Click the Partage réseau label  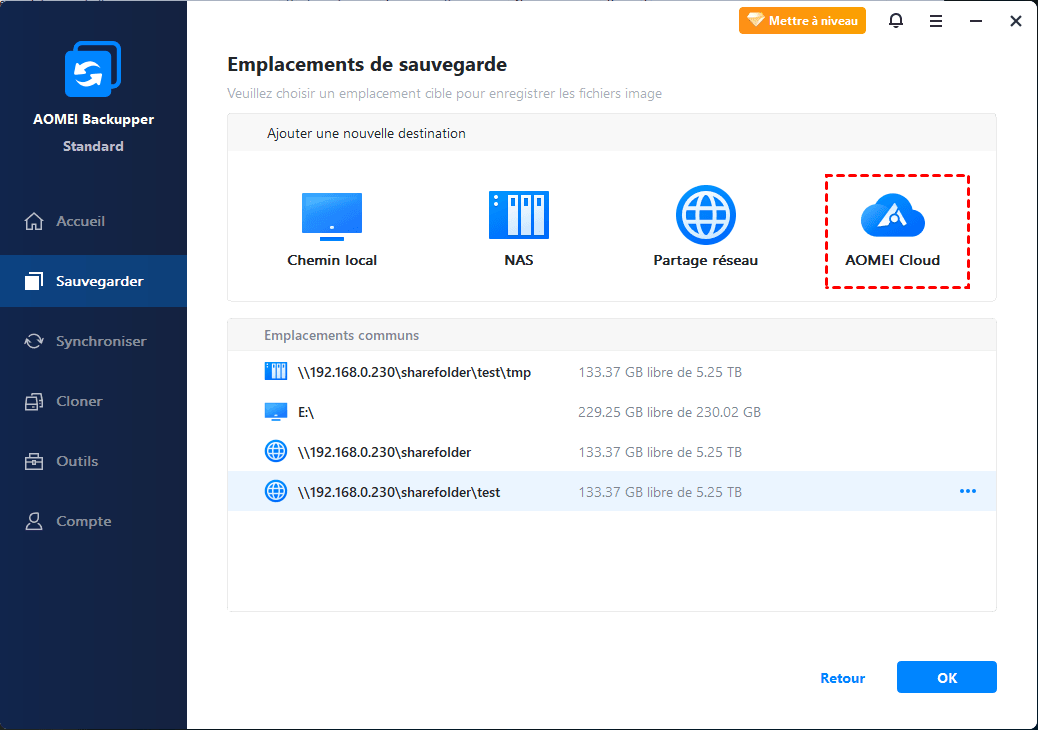pos(706,261)
